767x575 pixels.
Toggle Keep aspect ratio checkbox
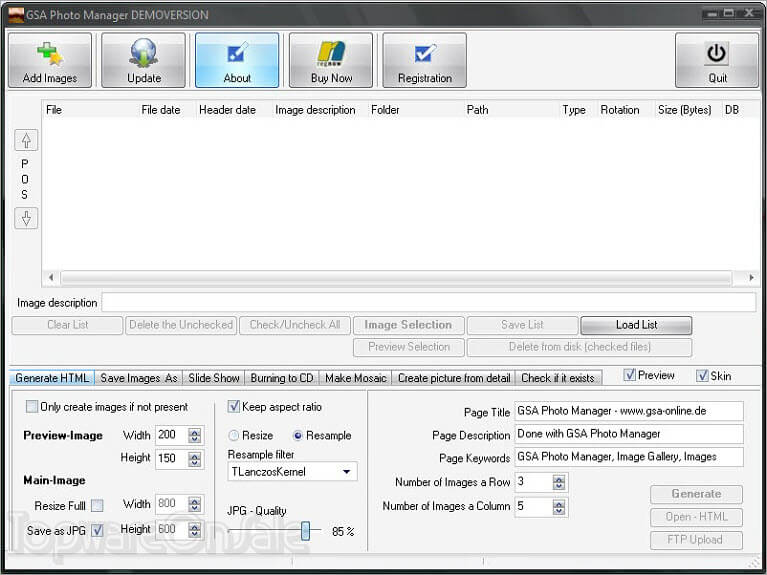click(x=234, y=406)
